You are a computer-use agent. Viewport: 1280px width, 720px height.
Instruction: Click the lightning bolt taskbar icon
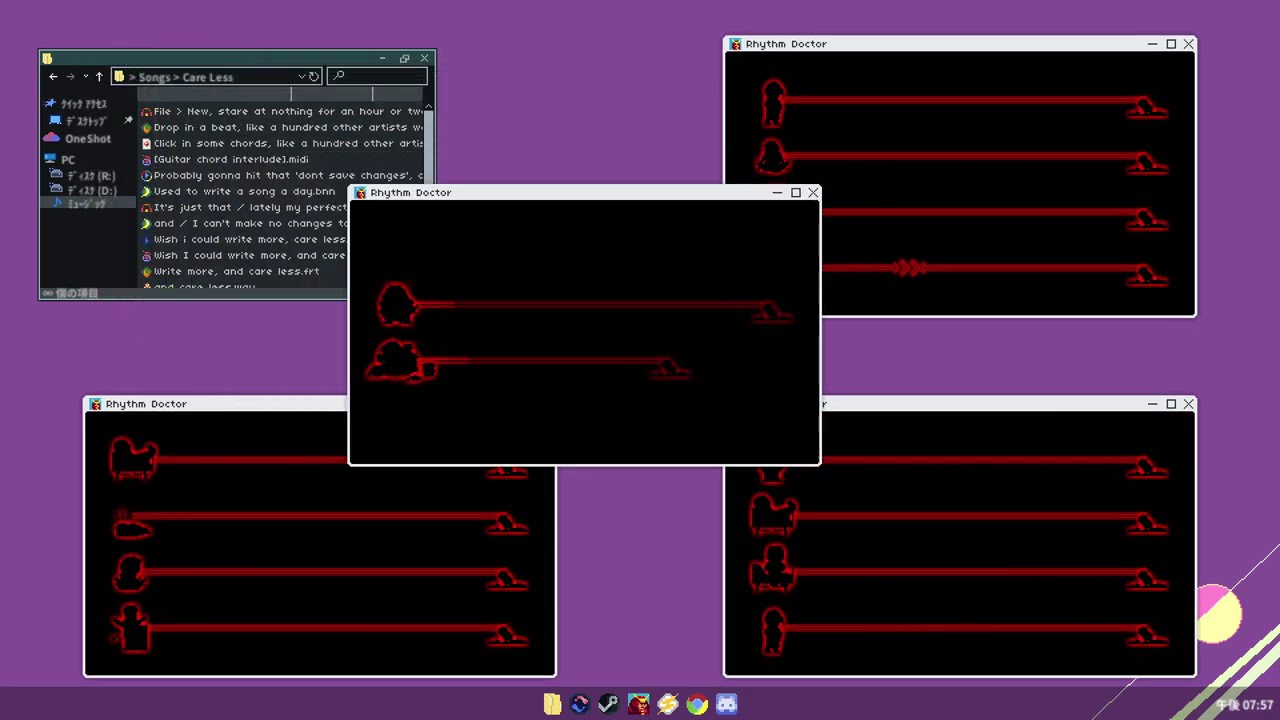667,704
